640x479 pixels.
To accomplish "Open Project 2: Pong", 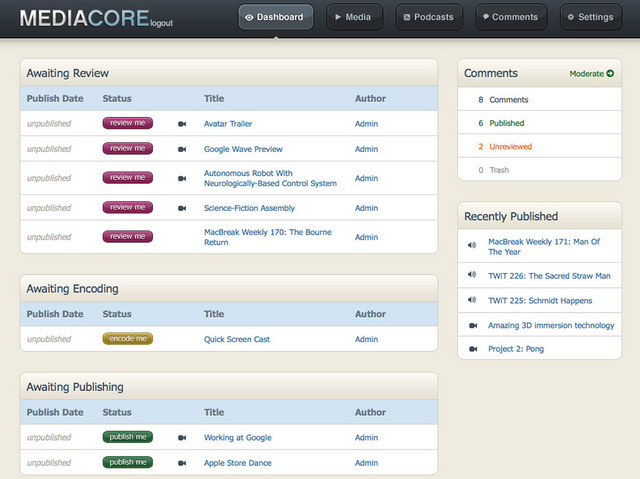I will (516, 349).
